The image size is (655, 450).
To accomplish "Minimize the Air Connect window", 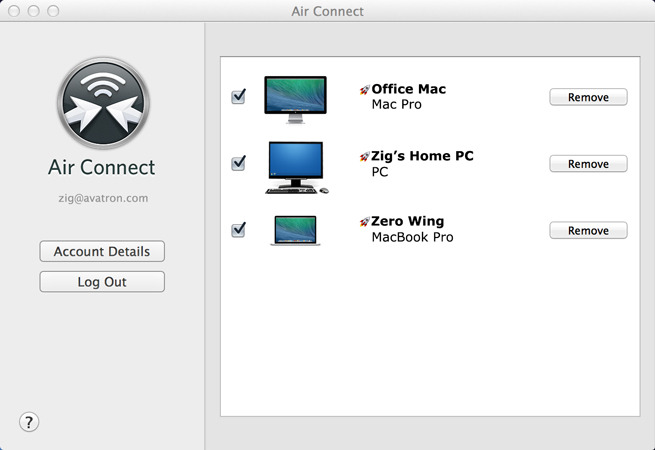I will (x=33, y=11).
